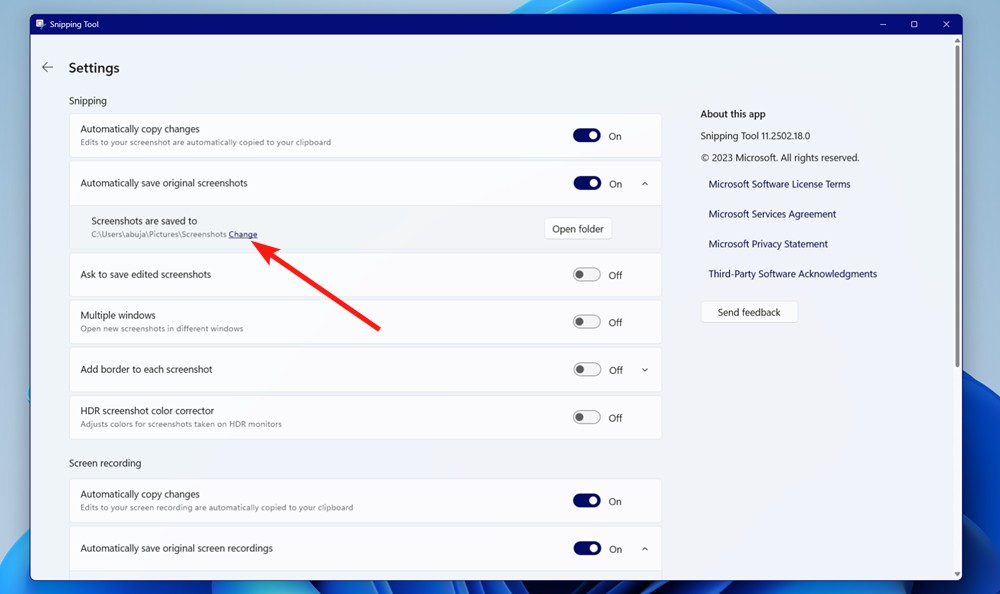Turn off Automatically copy changes for snipping
The height and width of the screenshot is (594, 1000).
(587, 135)
